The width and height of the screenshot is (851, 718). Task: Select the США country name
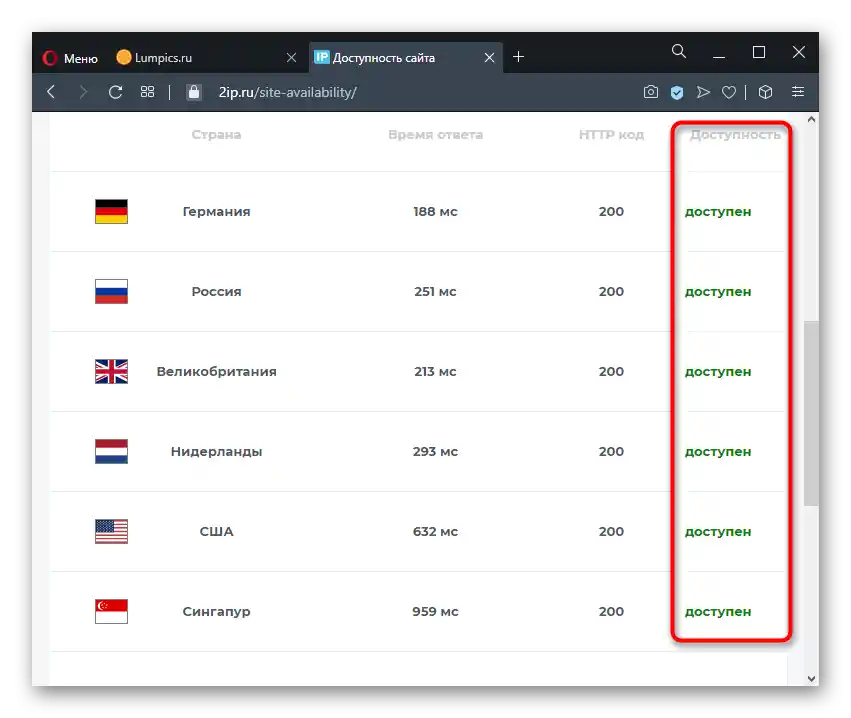click(x=216, y=531)
